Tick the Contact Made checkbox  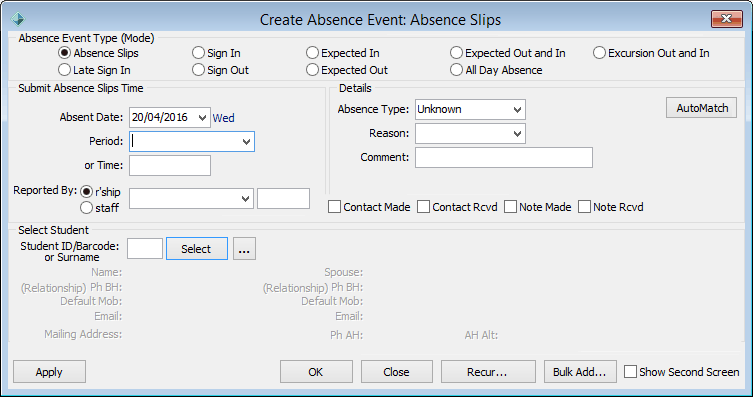(335, 207)
